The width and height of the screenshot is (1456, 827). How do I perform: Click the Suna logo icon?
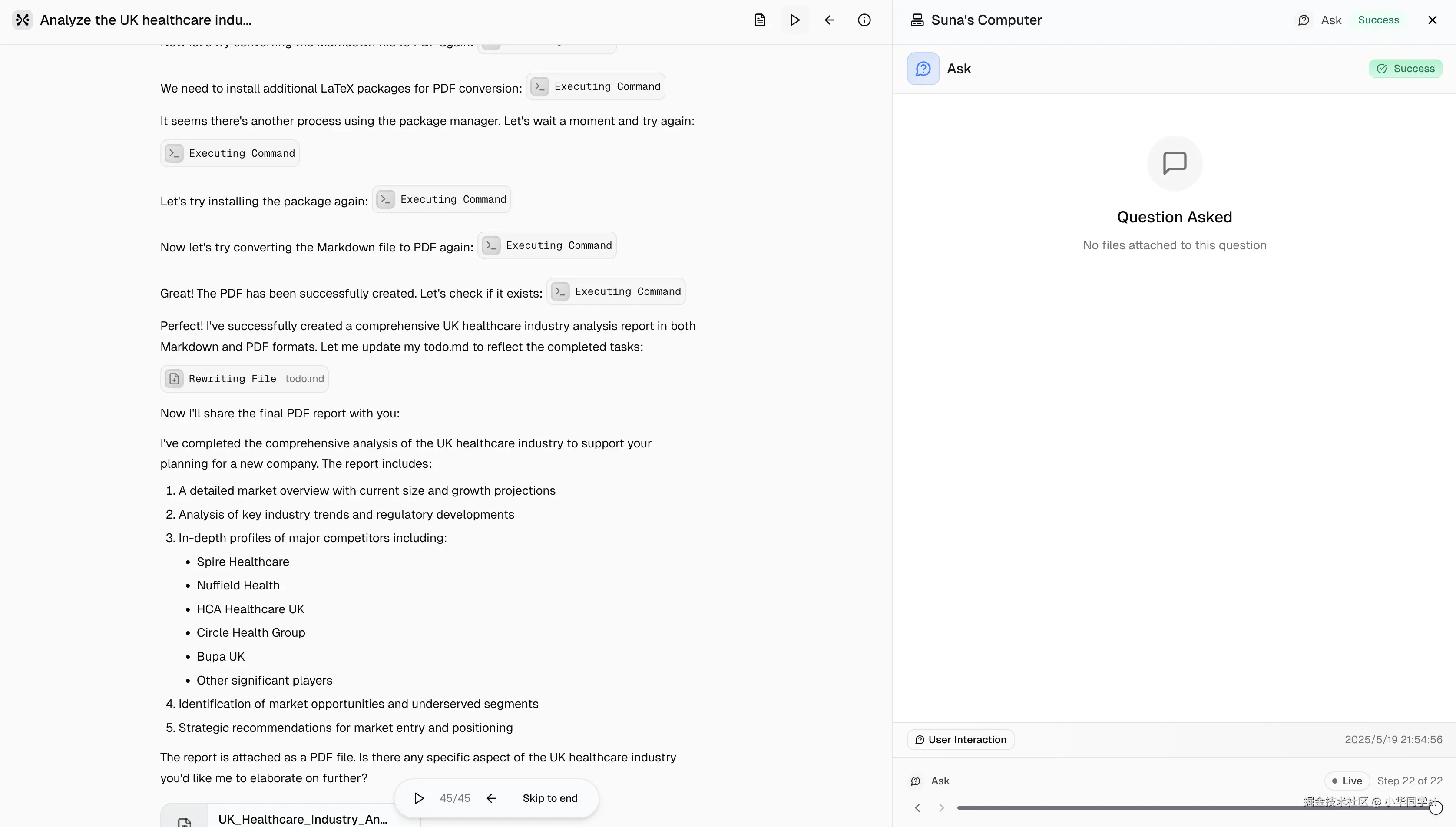coord(22,20)
